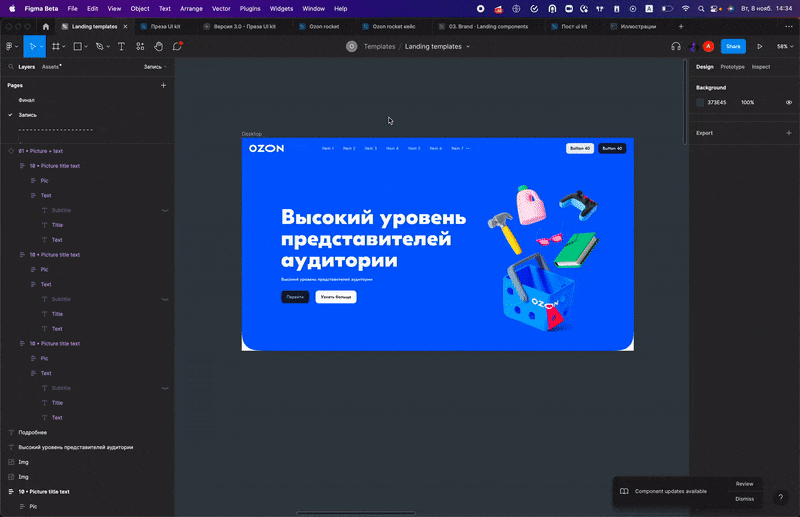This screenshot has width=800, height=517.
Task: Open the Plugins menu
Action: [250, 9]
